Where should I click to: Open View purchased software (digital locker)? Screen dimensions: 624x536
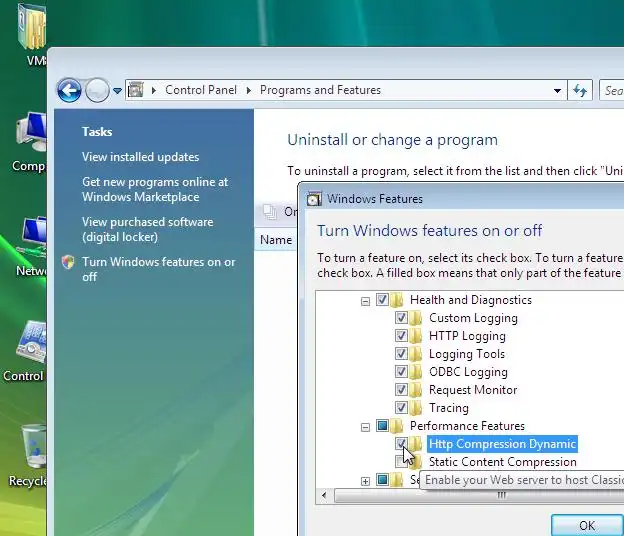click(x=147, y=229)
